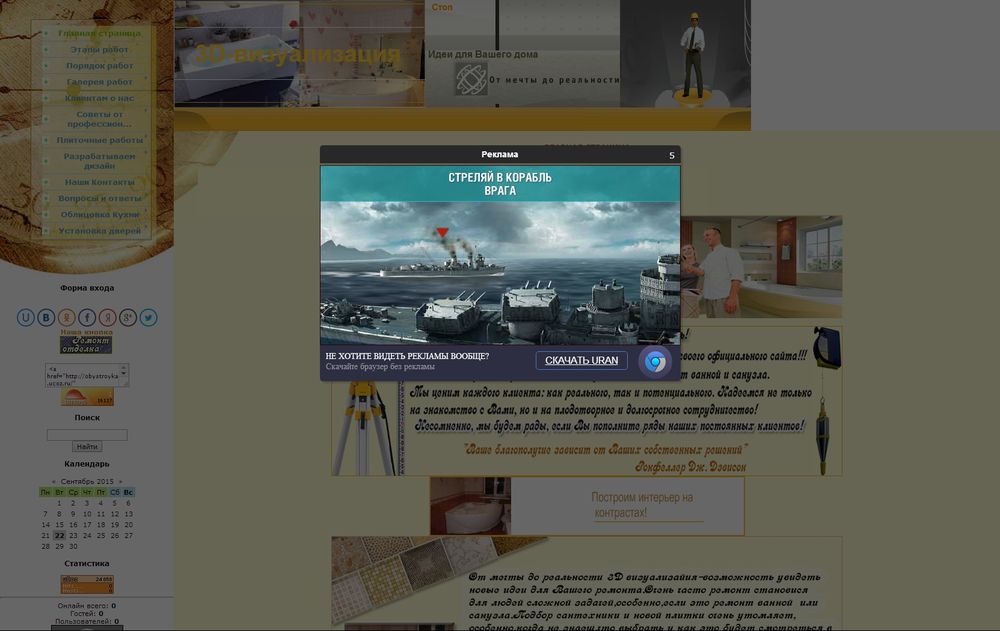Image resolution: width=1000 pixels, height=631 pixels.
Task: Click the corner bathtub thumbnail image
Action: pos(470,506)
